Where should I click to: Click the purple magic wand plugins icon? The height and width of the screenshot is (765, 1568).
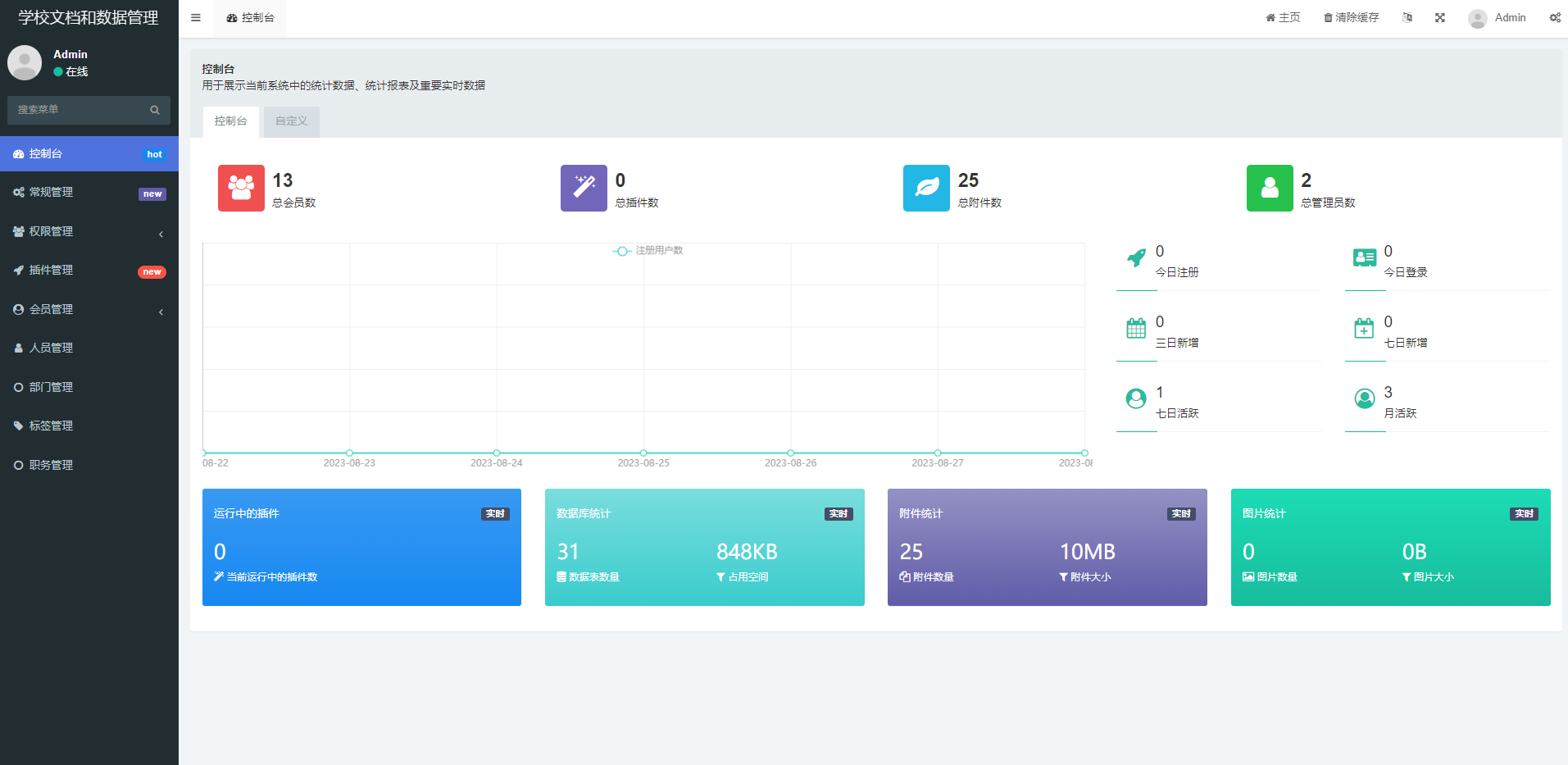pyautogui.click(x=584, y=188)
